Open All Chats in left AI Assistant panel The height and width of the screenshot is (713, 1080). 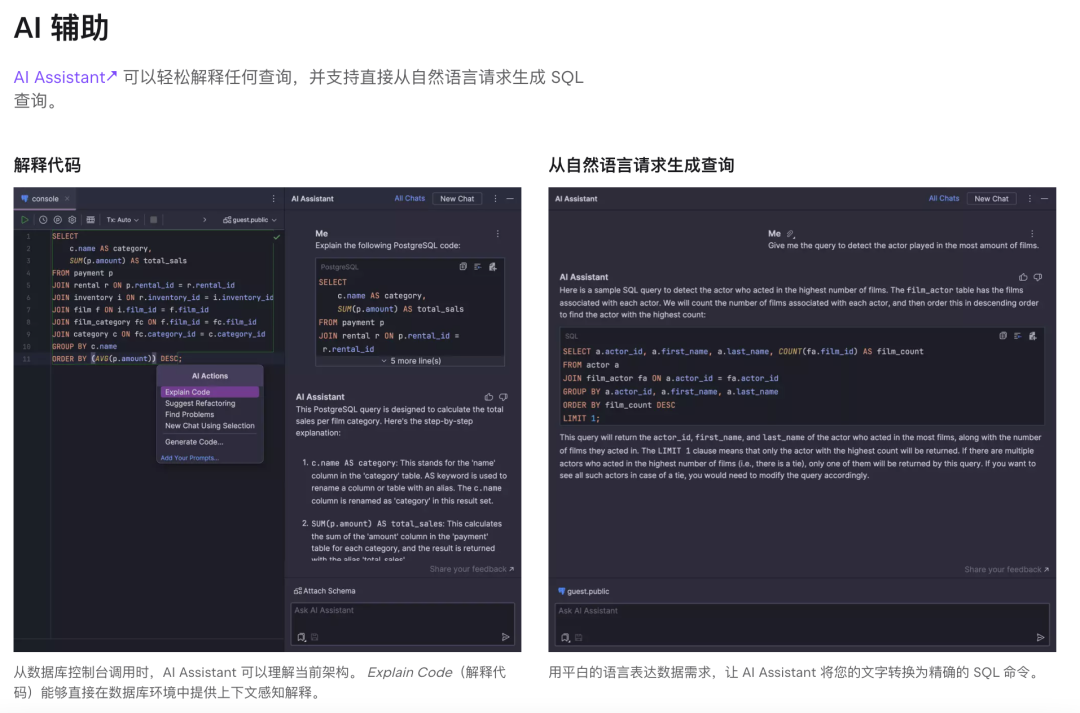point(409,198)
